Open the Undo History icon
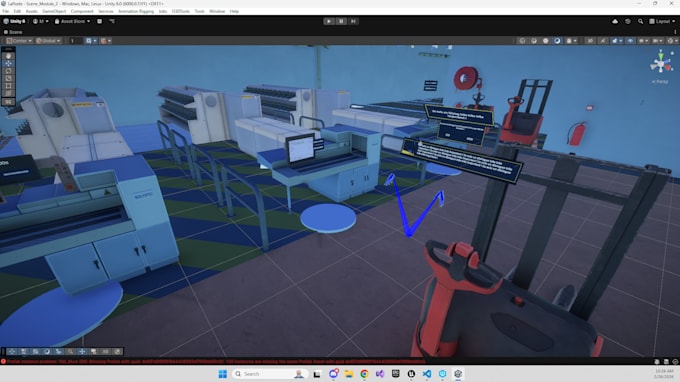Viewport: 680px width, 382px height. pos(628,21)
